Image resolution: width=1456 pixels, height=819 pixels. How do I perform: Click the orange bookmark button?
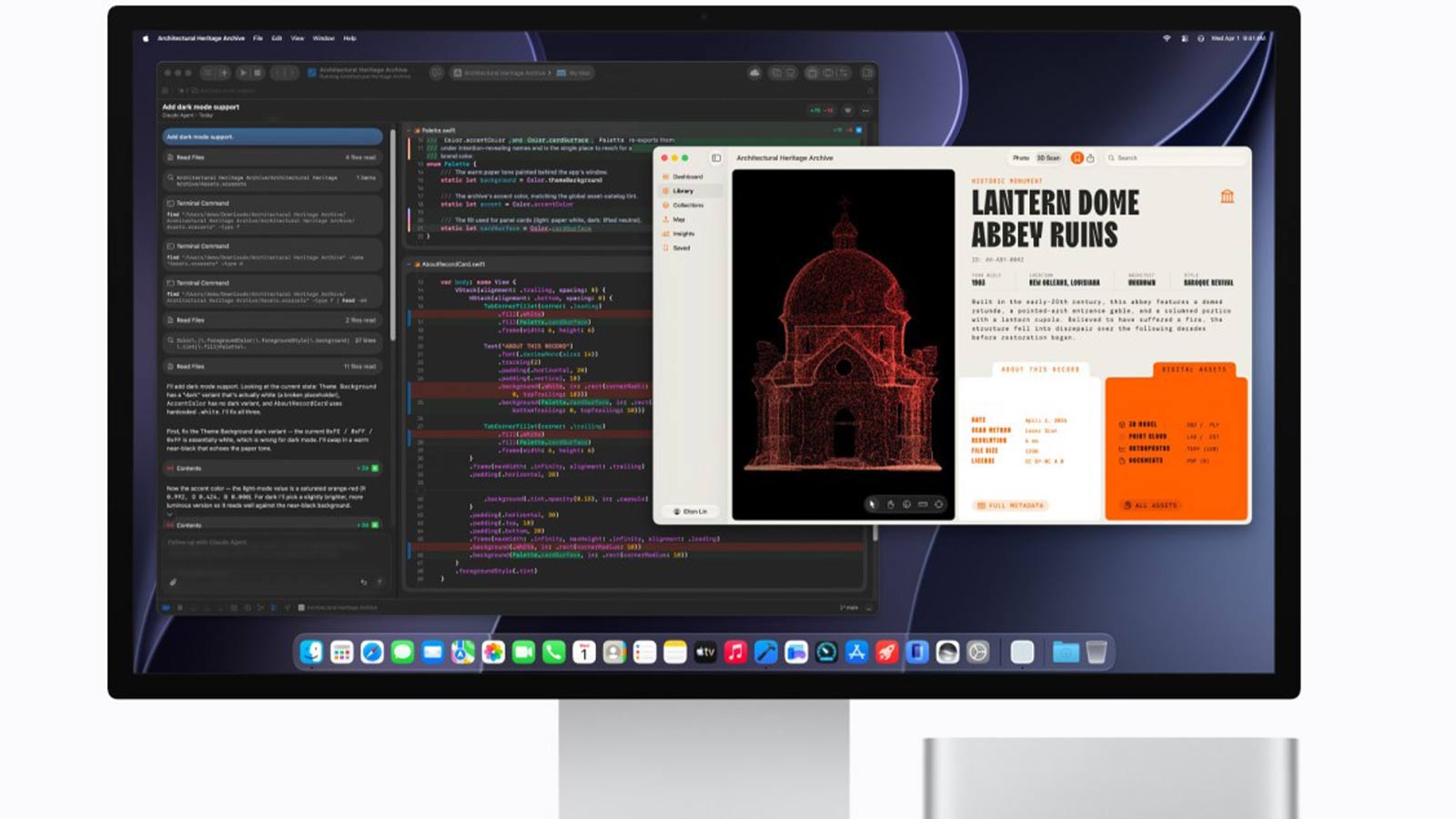1077,158
